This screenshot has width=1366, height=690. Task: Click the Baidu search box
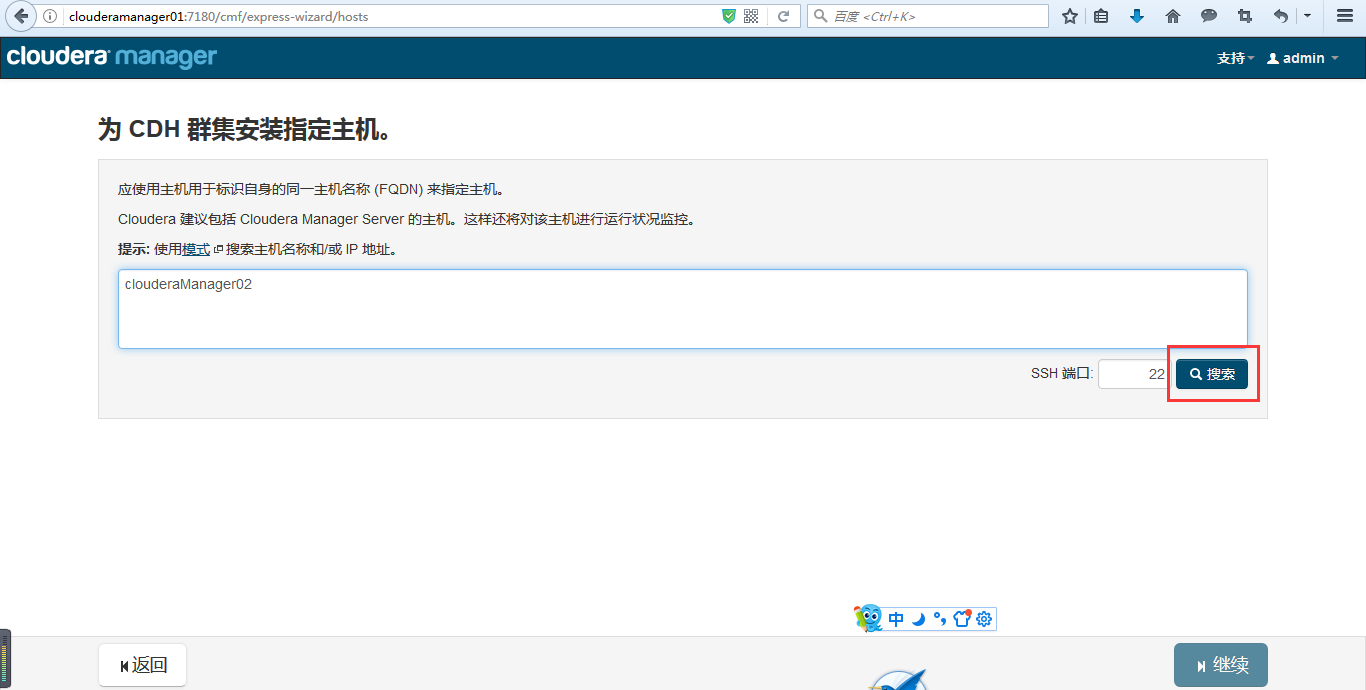click(927, 16)
